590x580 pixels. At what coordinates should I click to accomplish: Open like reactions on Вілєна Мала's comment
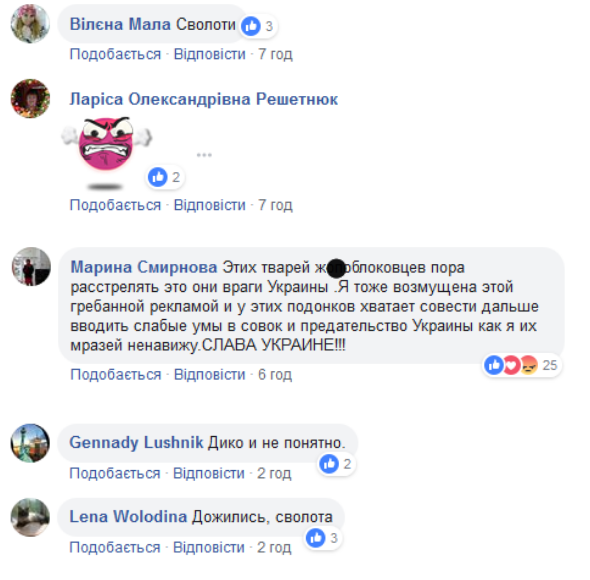(259, 26)
